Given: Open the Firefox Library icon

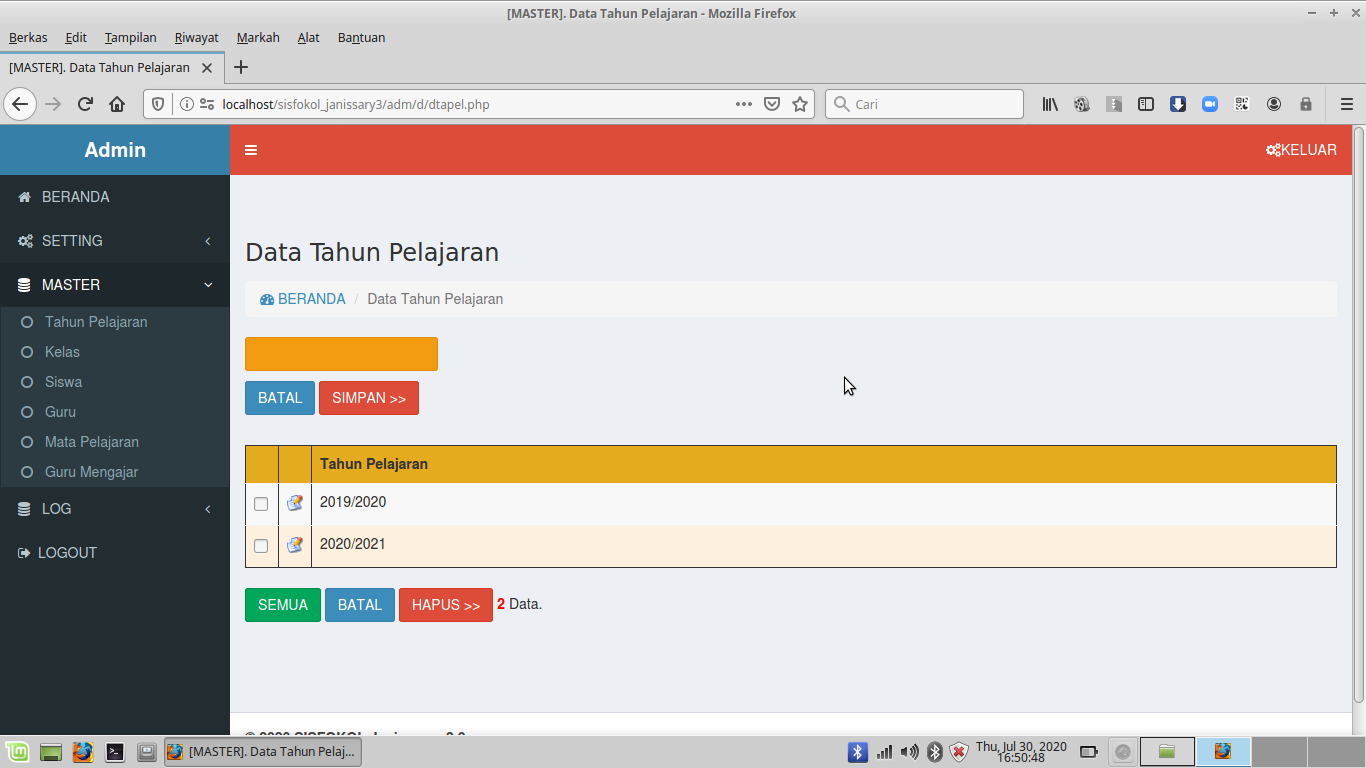Looking at the screenshot, I should pos(1050,104).
